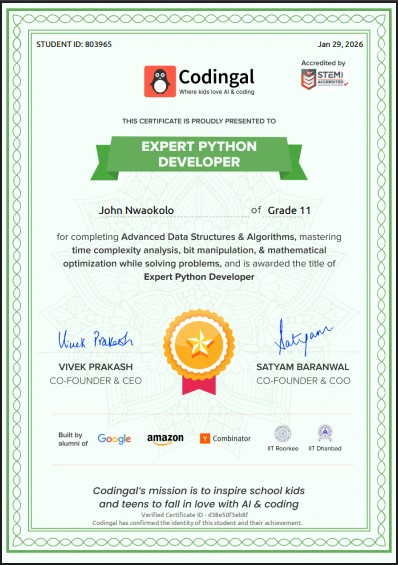This screenshot has height=565, width=398.
Task: Click the tagline 'Where kids love AI & coding'
Action: point(216,92)
